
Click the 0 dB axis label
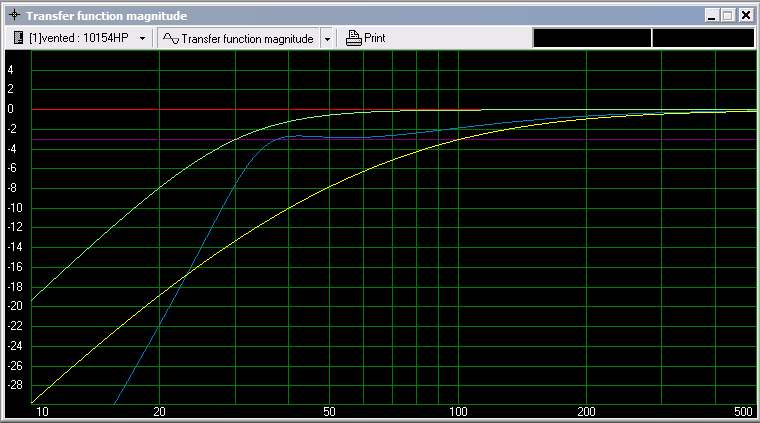click(10, 109)
